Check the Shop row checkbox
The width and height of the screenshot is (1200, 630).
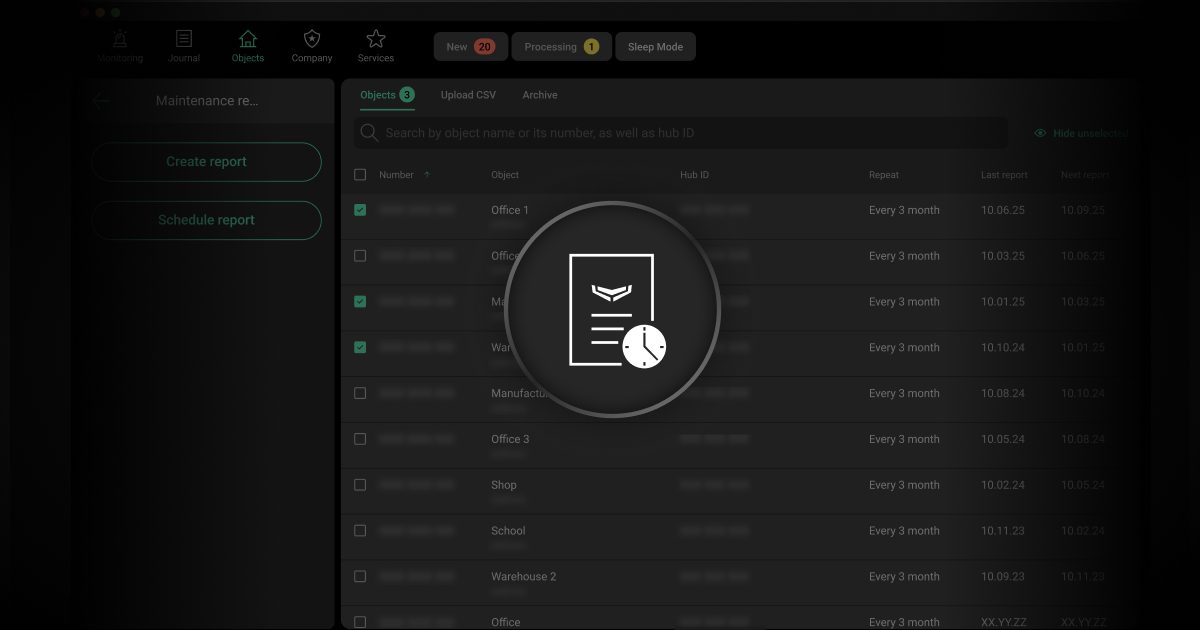360,485
